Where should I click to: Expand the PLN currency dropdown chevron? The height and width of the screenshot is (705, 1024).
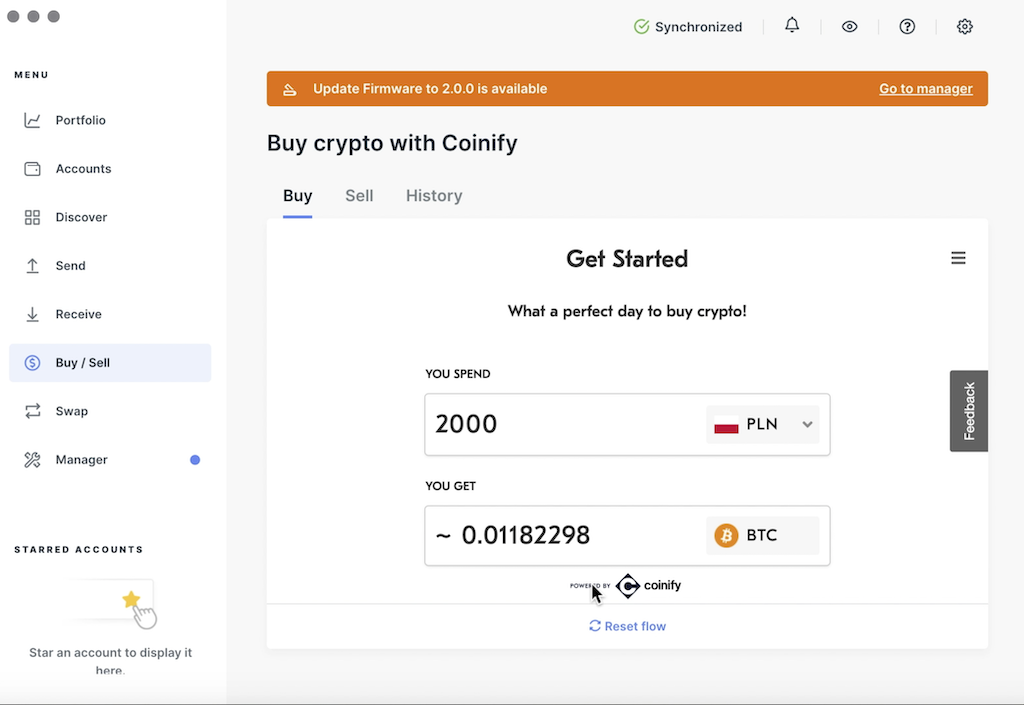tap(807, 424)
